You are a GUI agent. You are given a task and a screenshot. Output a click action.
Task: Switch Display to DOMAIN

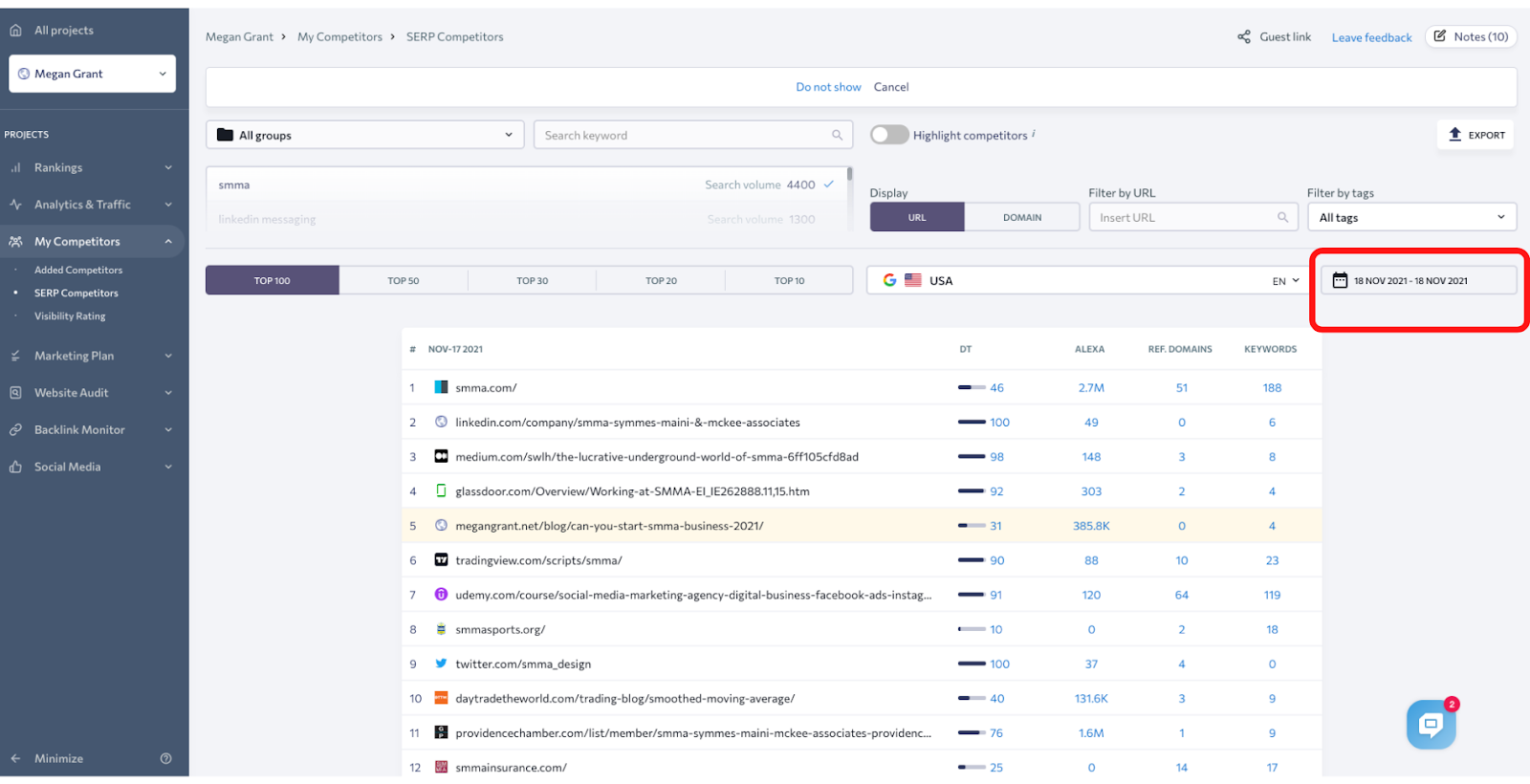pos(1021,217)
